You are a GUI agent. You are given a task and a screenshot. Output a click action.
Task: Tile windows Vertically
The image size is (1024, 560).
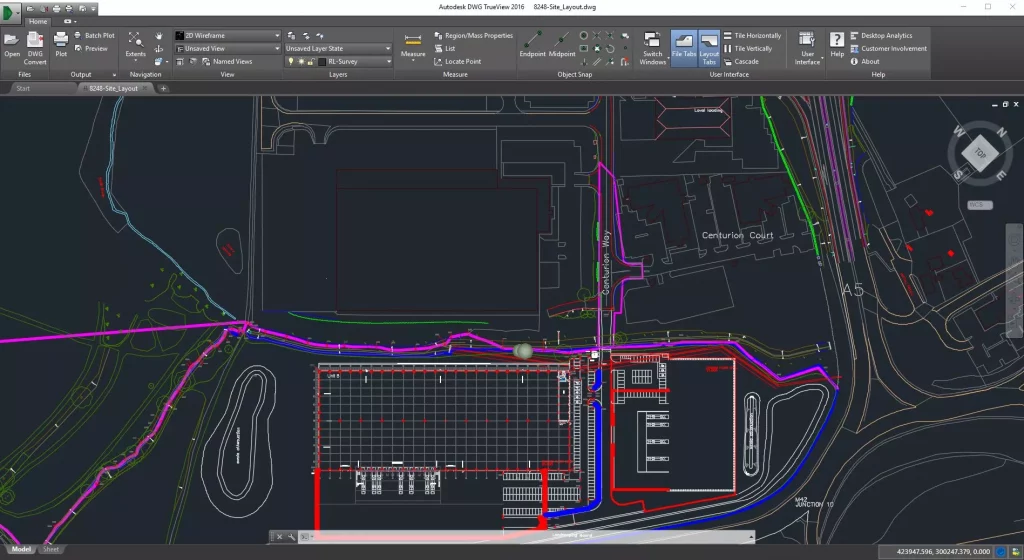click(748, 48)
